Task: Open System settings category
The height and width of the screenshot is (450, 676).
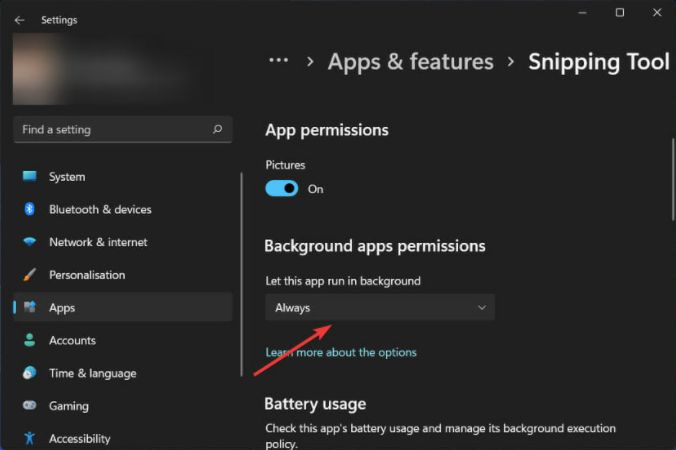Action: (123, 177)
